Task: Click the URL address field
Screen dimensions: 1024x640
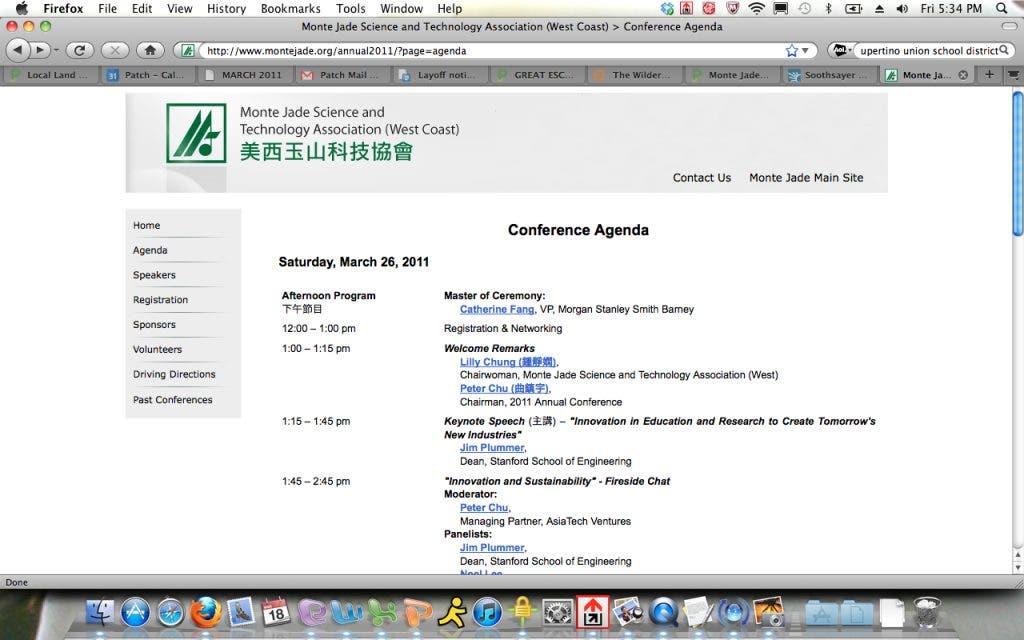Action: click(493, 50)
